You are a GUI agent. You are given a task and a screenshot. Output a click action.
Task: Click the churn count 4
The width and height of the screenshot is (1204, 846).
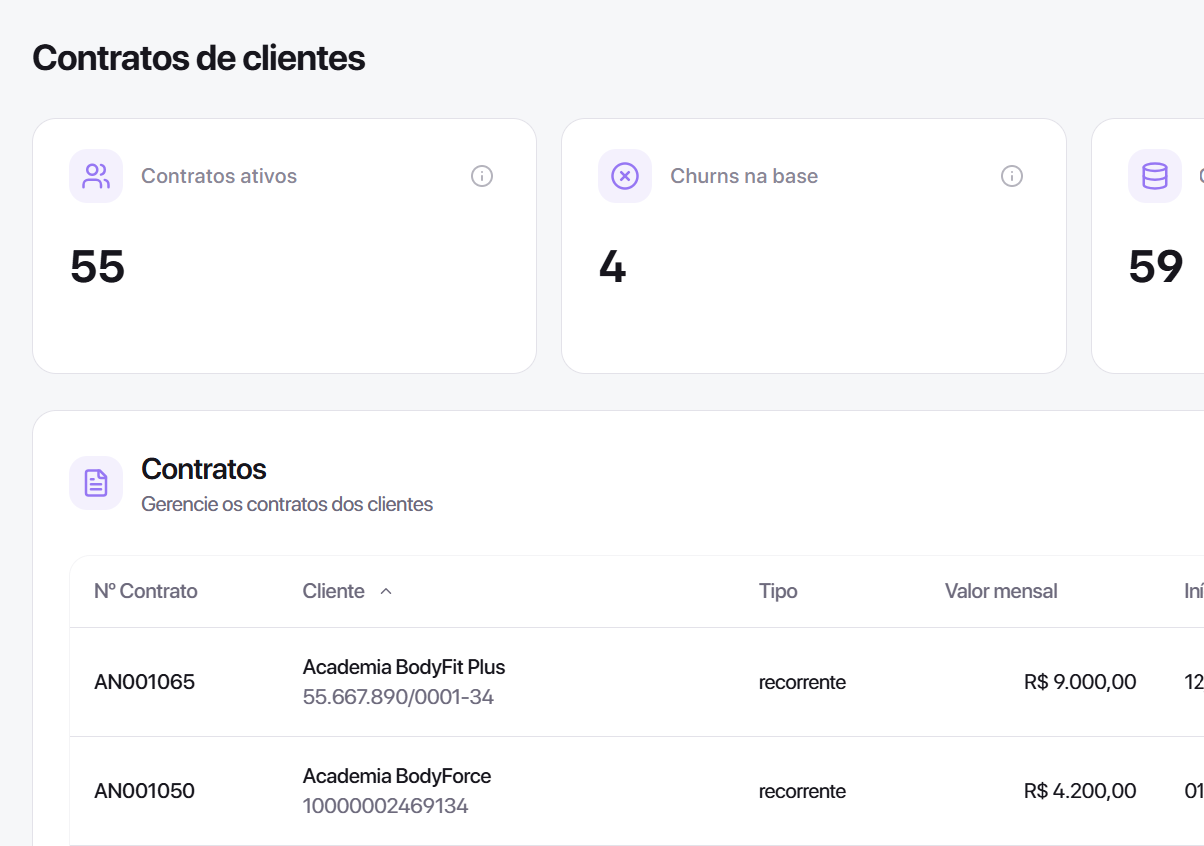(612, 267)
